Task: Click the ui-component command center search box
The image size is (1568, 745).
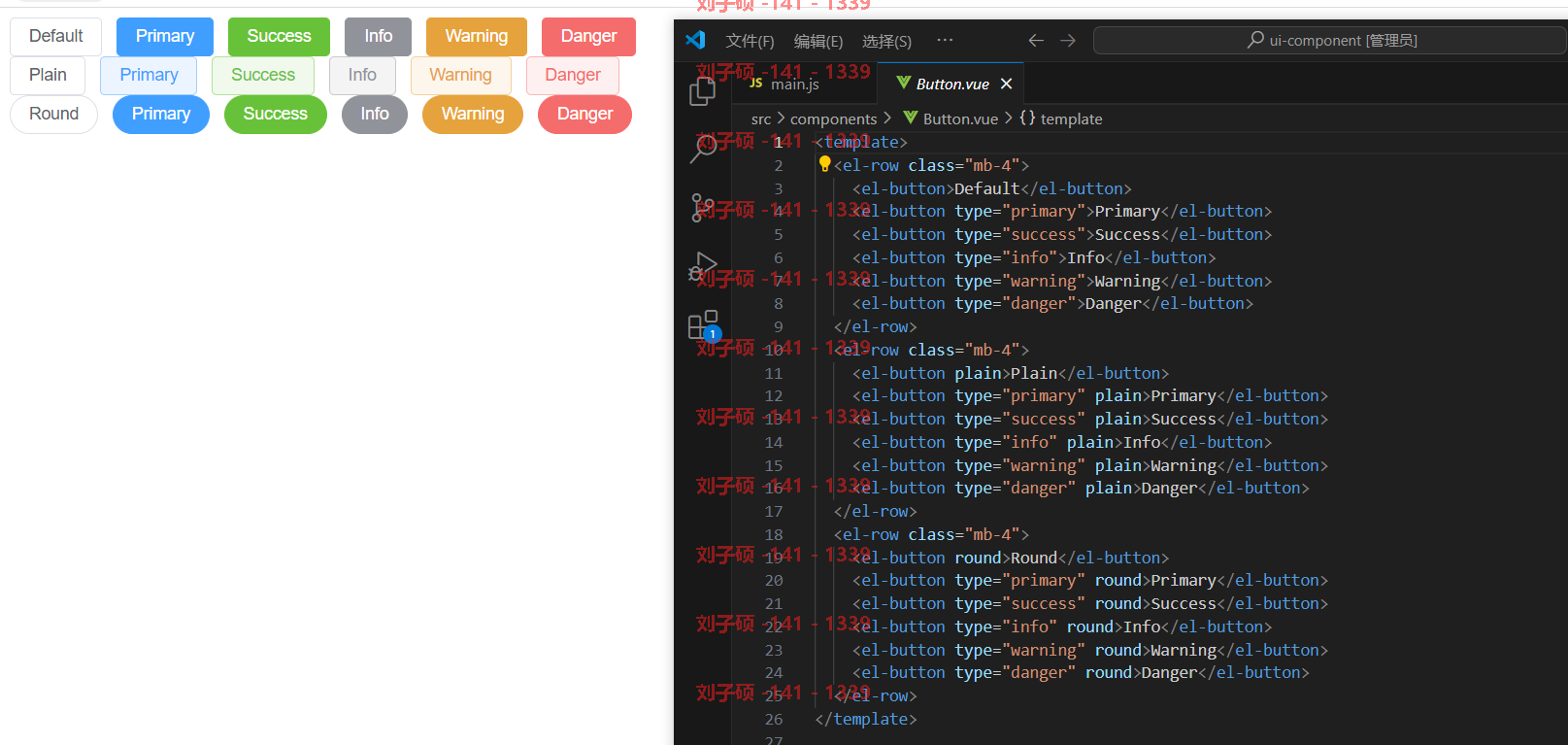Action: tap(1328, 40)
